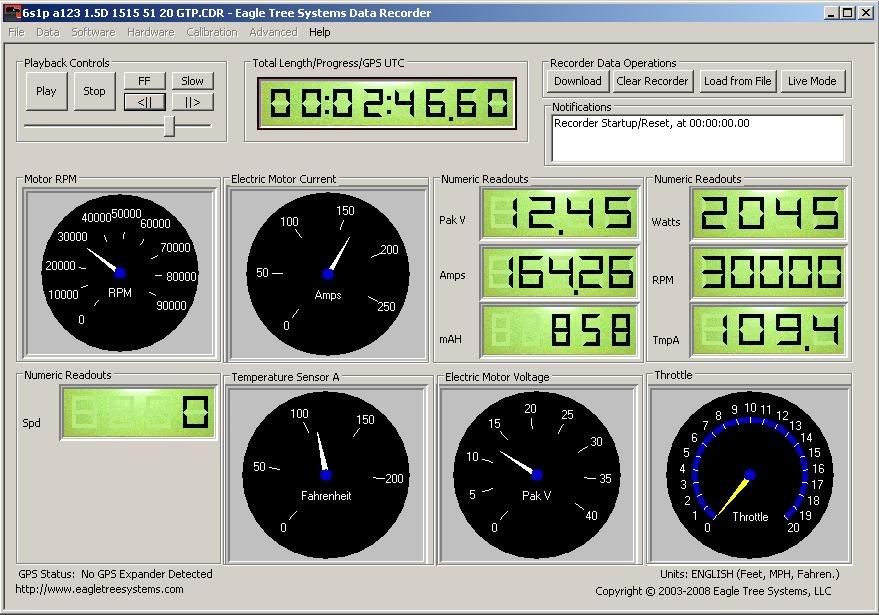Click the Motor RPM gauge dial
The height and width of the screenshot is (615, 879).
pos(120,272)
